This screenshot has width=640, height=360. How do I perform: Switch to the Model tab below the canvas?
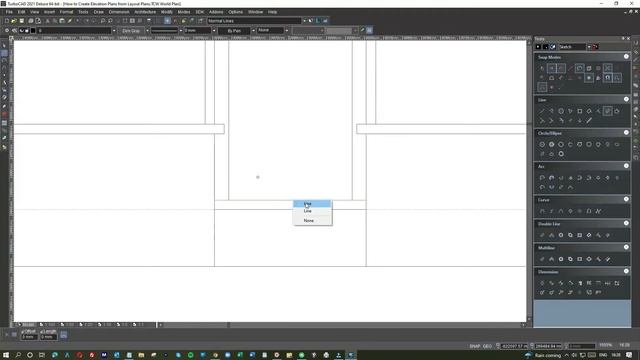[27, 325]
